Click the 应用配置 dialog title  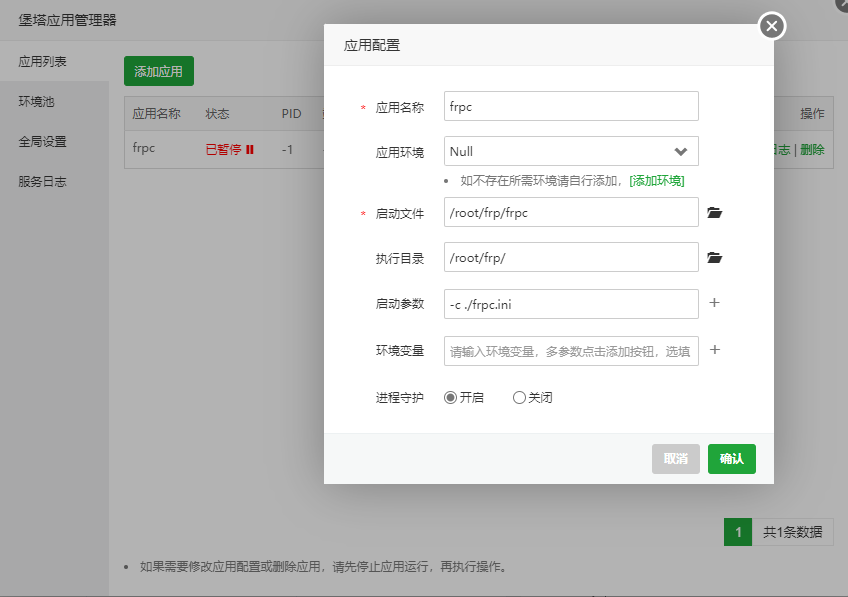372,45
